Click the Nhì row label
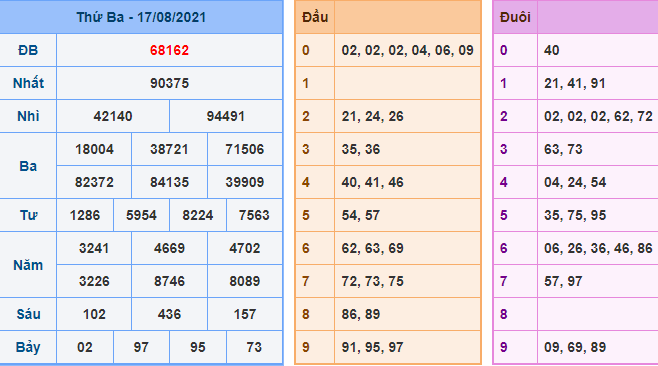The width and height of the screenshot is (658, 366). [28, 116]
